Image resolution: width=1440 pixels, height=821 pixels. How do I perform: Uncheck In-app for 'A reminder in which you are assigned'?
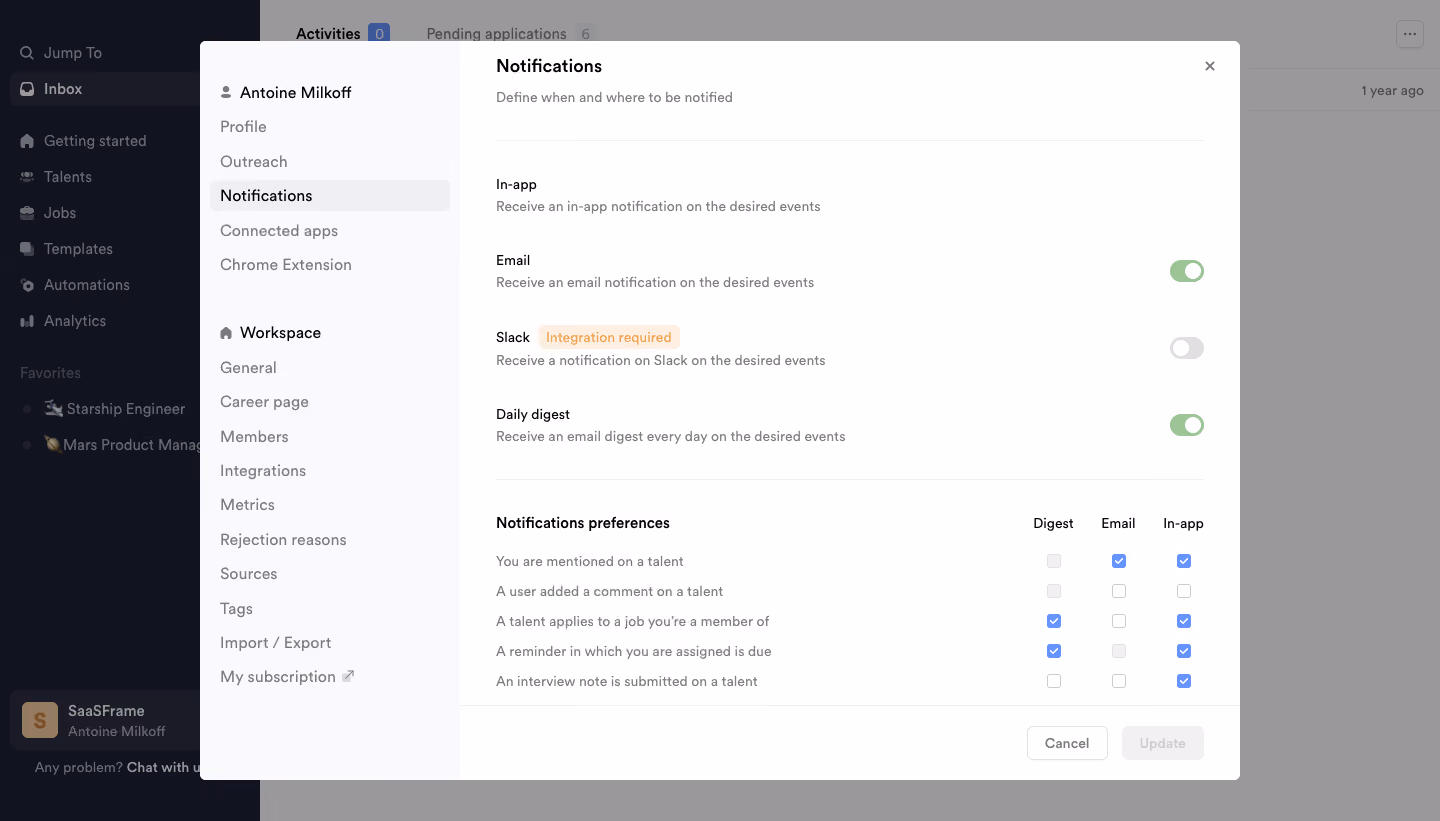pos(1184,651)
